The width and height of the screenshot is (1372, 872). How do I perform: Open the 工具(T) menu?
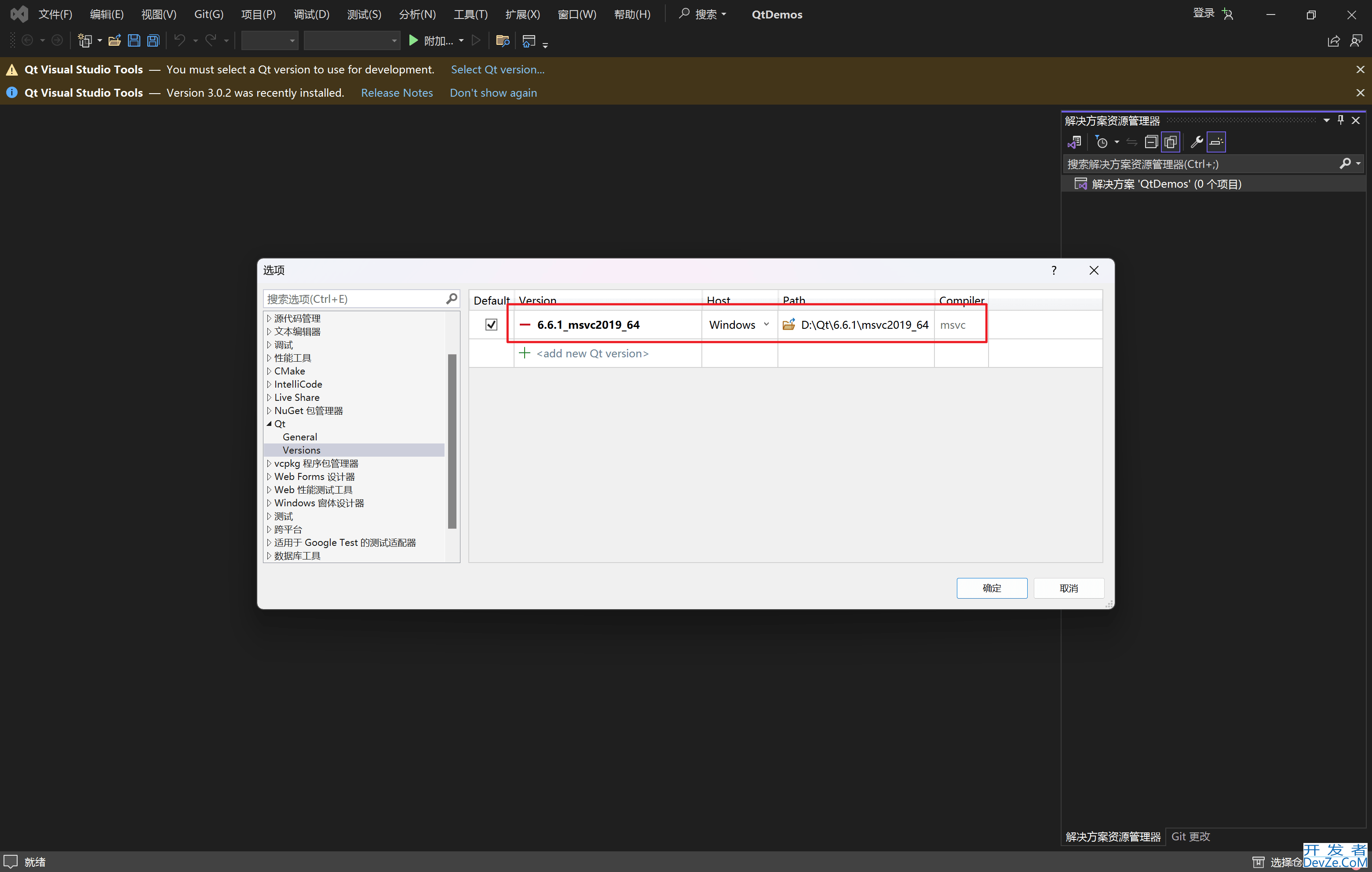(471, 14)
